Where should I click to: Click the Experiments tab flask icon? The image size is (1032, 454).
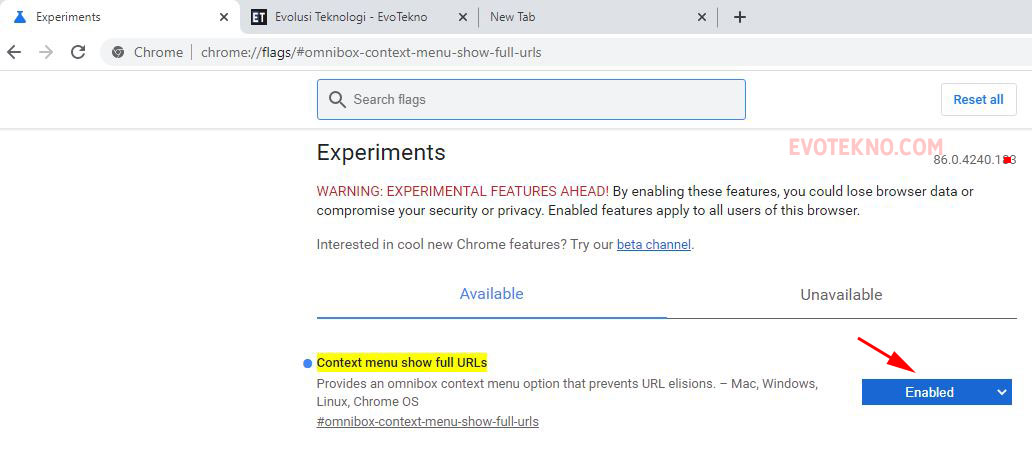[x=19, y=17]
